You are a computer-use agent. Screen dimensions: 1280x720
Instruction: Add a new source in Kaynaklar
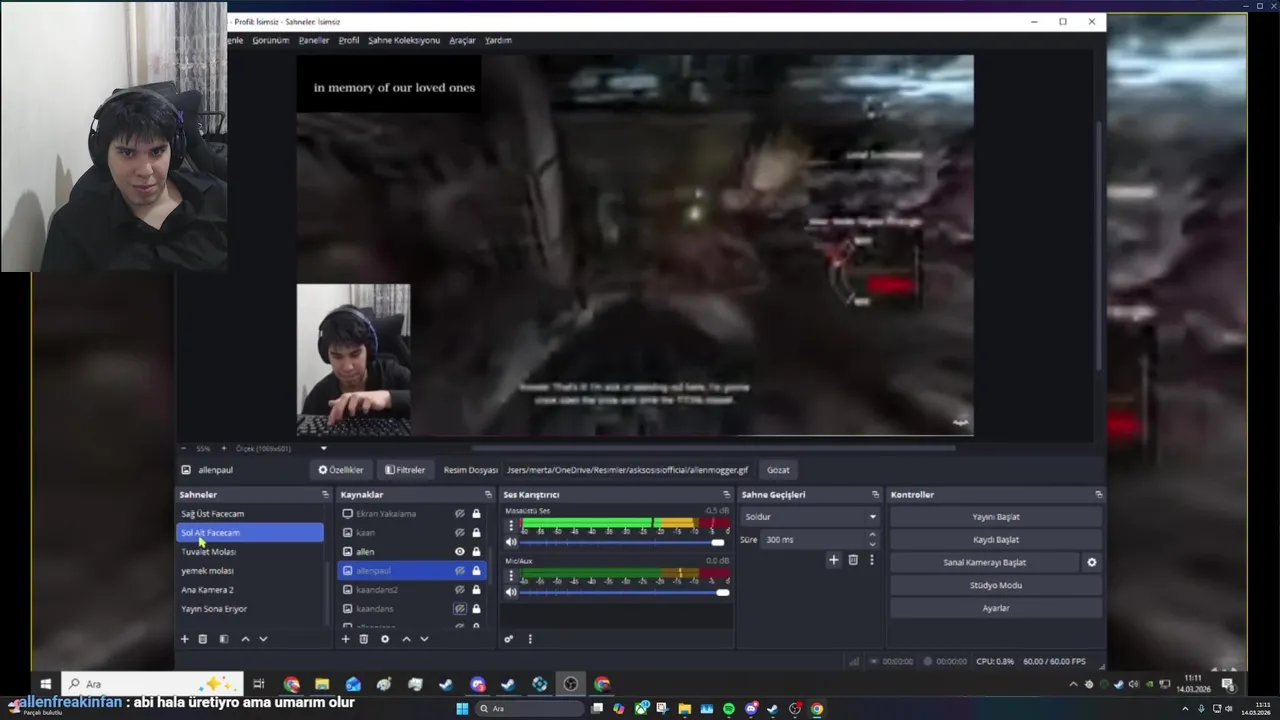point(346,639)
